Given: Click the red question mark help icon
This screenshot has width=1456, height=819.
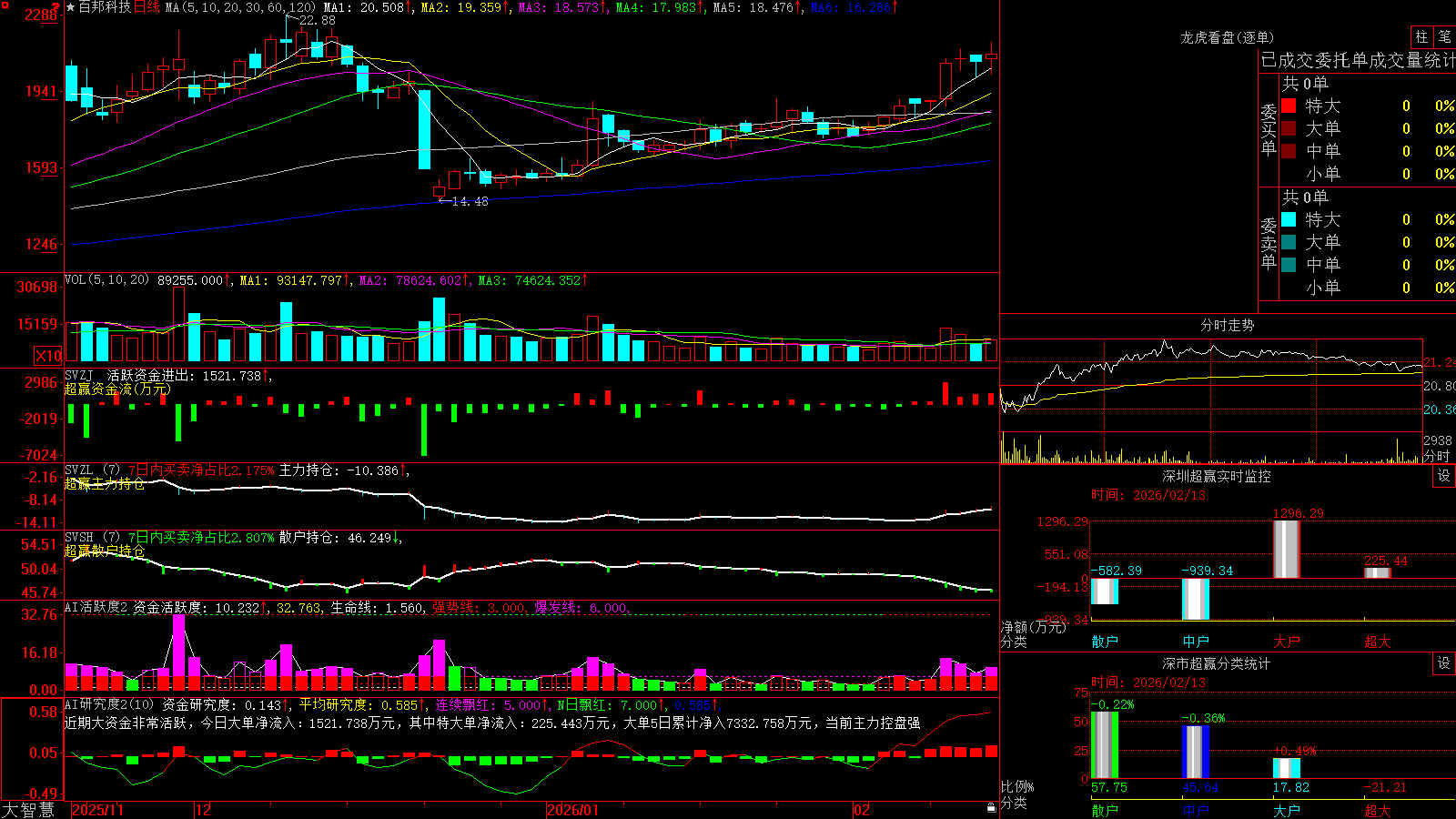Looking at the screenshot, I should 57,6.
